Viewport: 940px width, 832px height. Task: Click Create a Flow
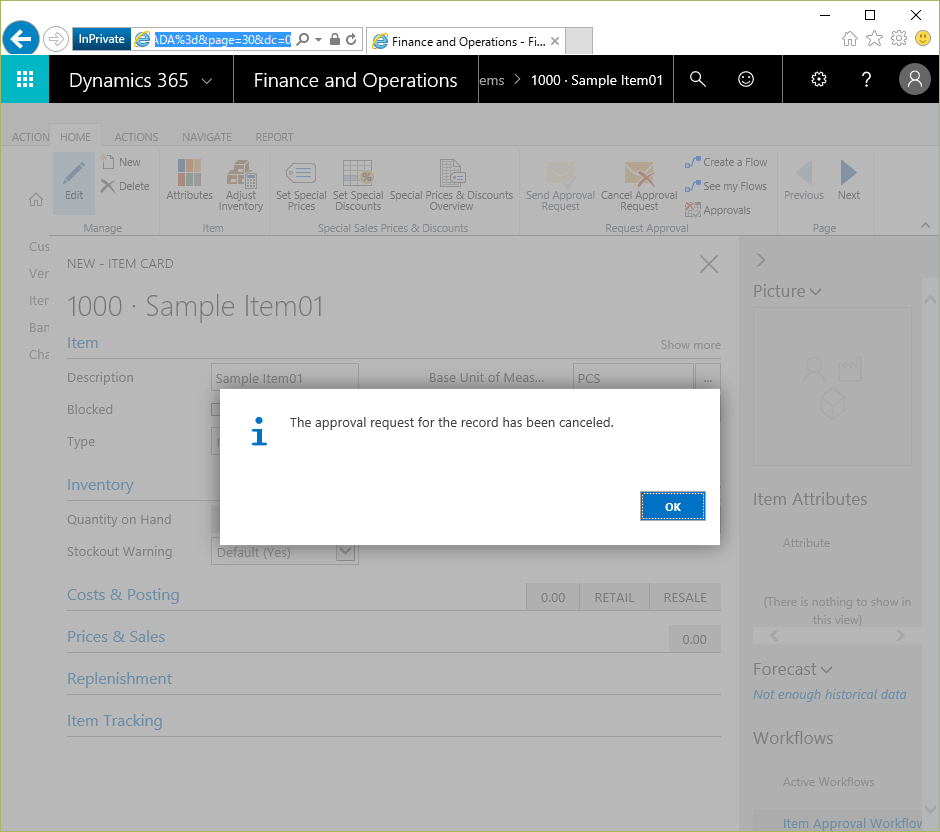pos(726,162)
